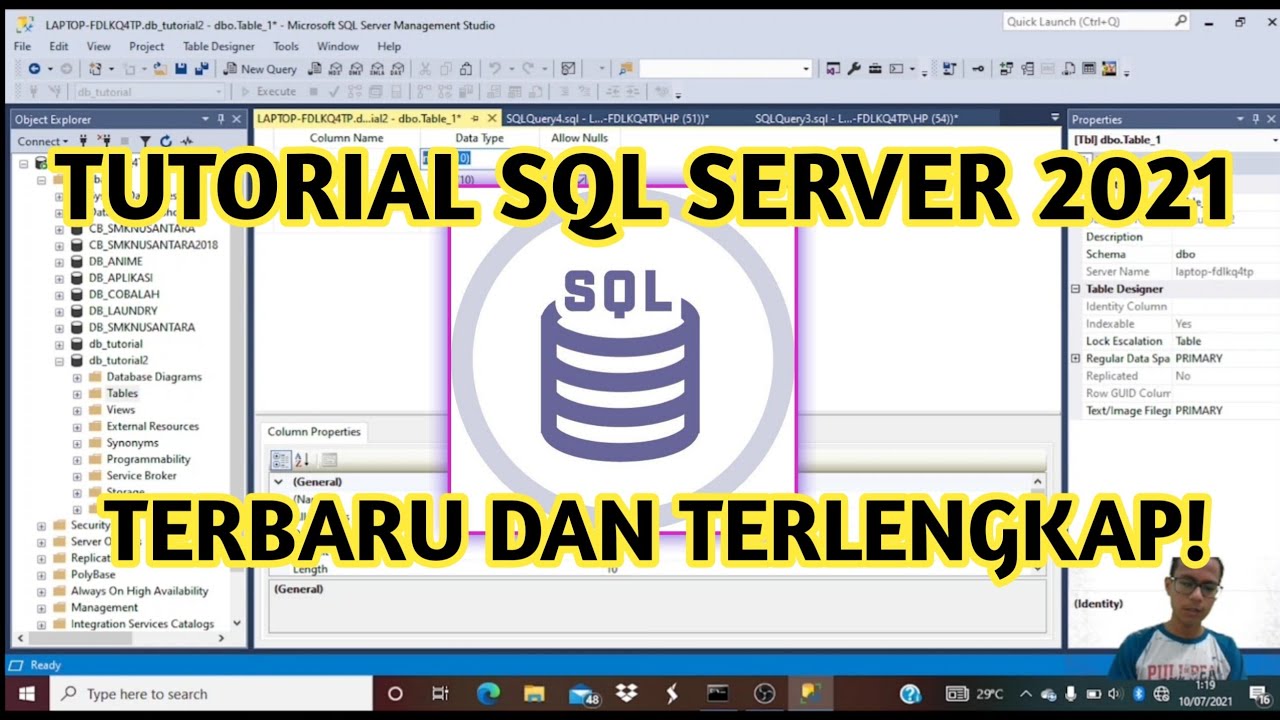Viewport: 1280px width, 720px height.
Task: Select the Column Properties tab
Action: click(313, 432)
